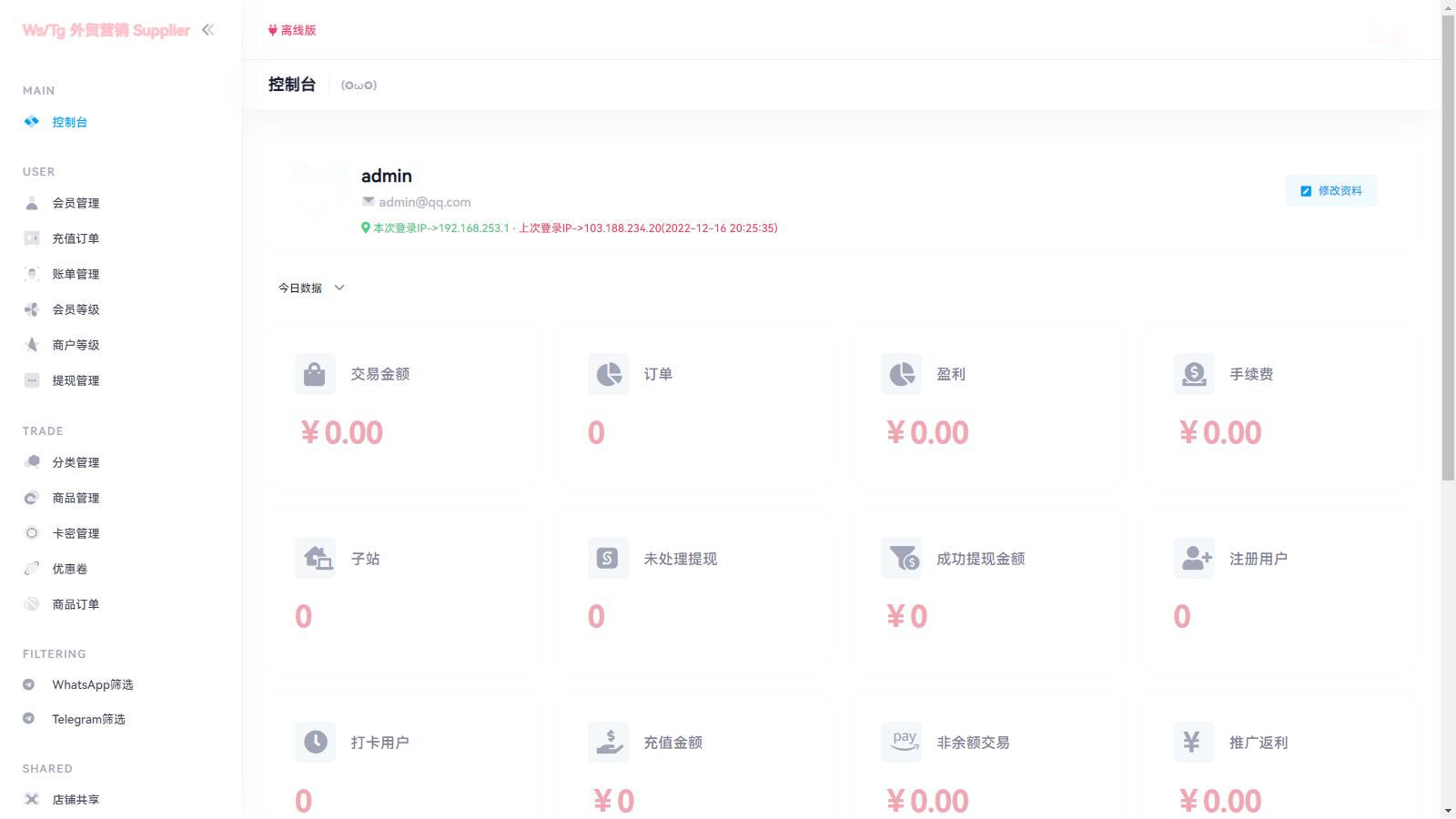Click the login IP info line

click(x=570, y=228)
